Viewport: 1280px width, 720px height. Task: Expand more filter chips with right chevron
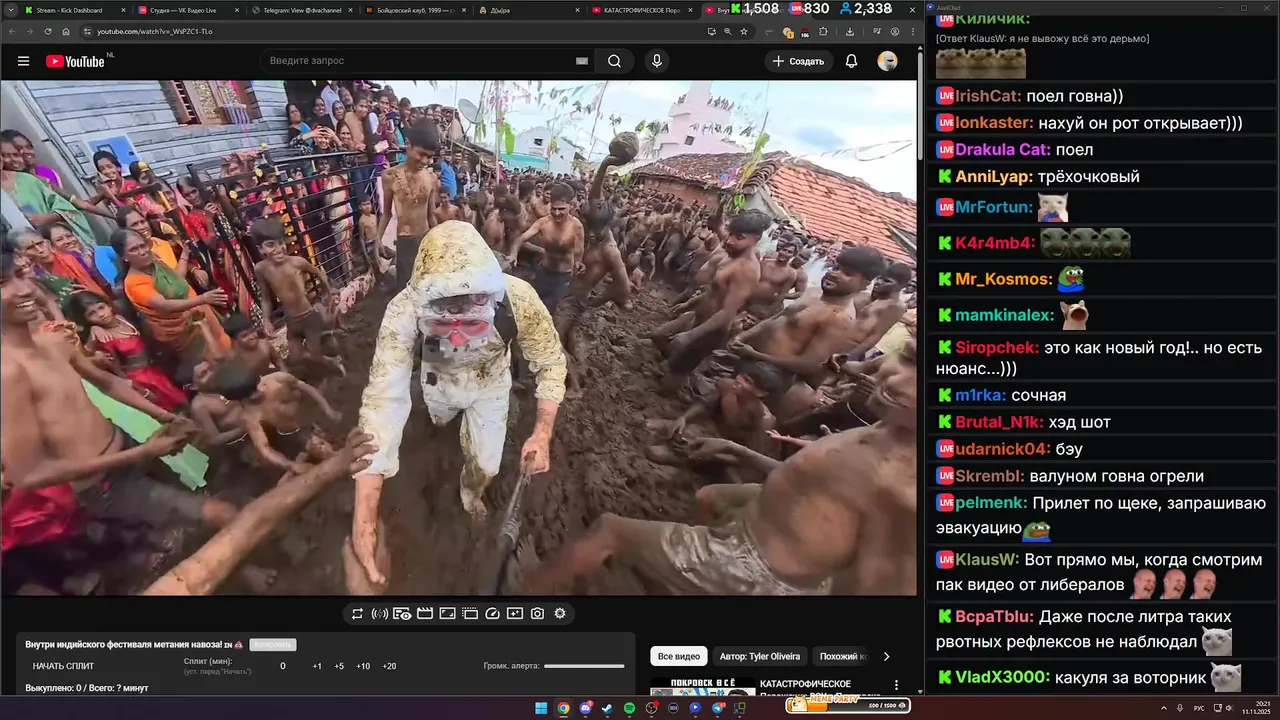click(886, 656)
